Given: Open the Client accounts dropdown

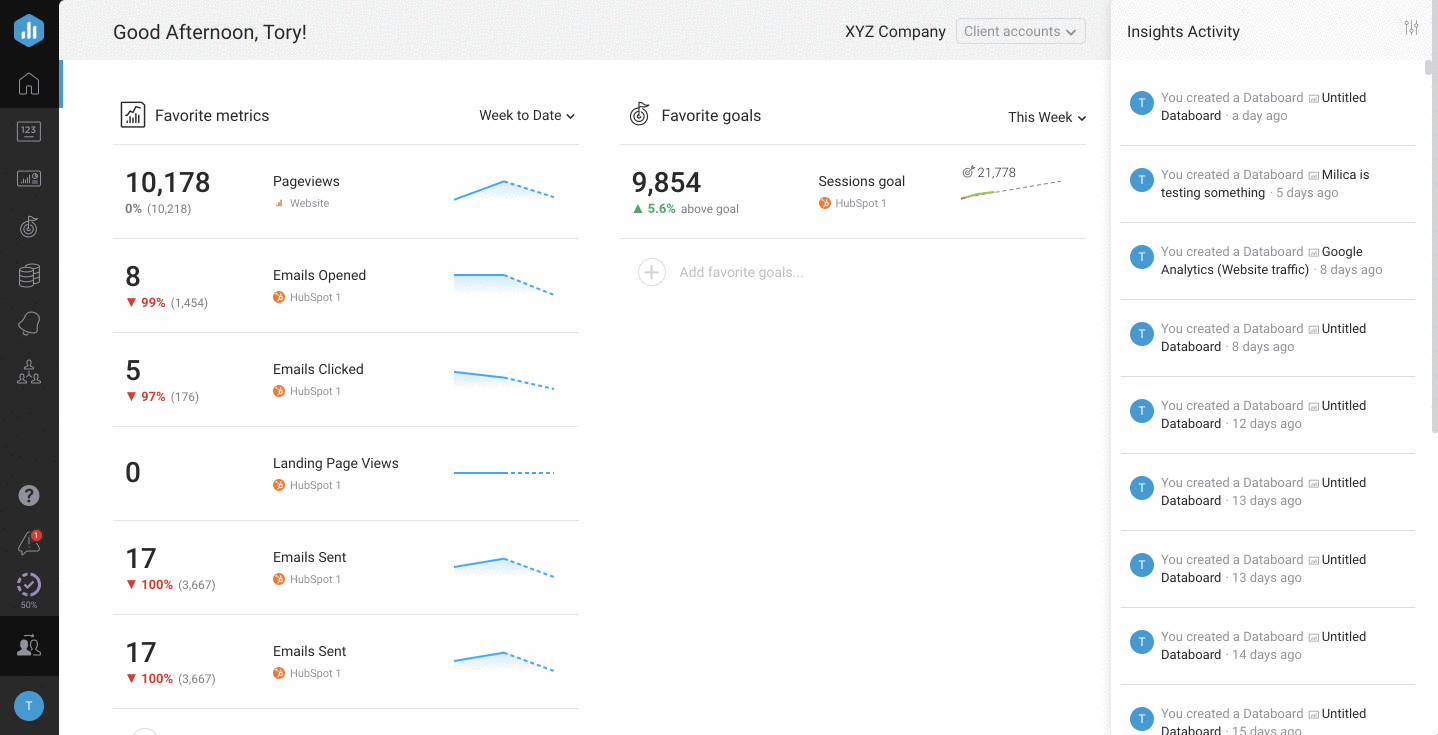Looking at the screenshot, I should click(x=1020, y=32).
